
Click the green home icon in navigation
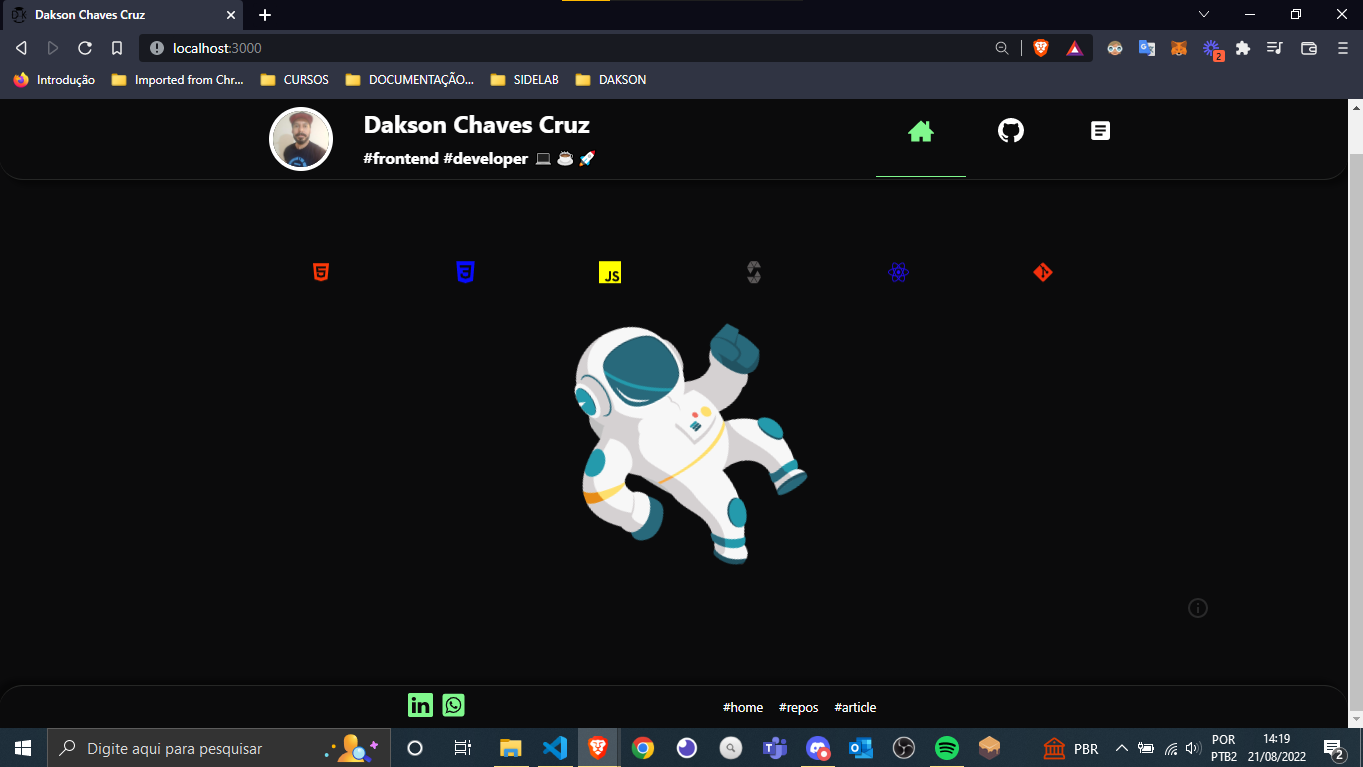(920, 130)
